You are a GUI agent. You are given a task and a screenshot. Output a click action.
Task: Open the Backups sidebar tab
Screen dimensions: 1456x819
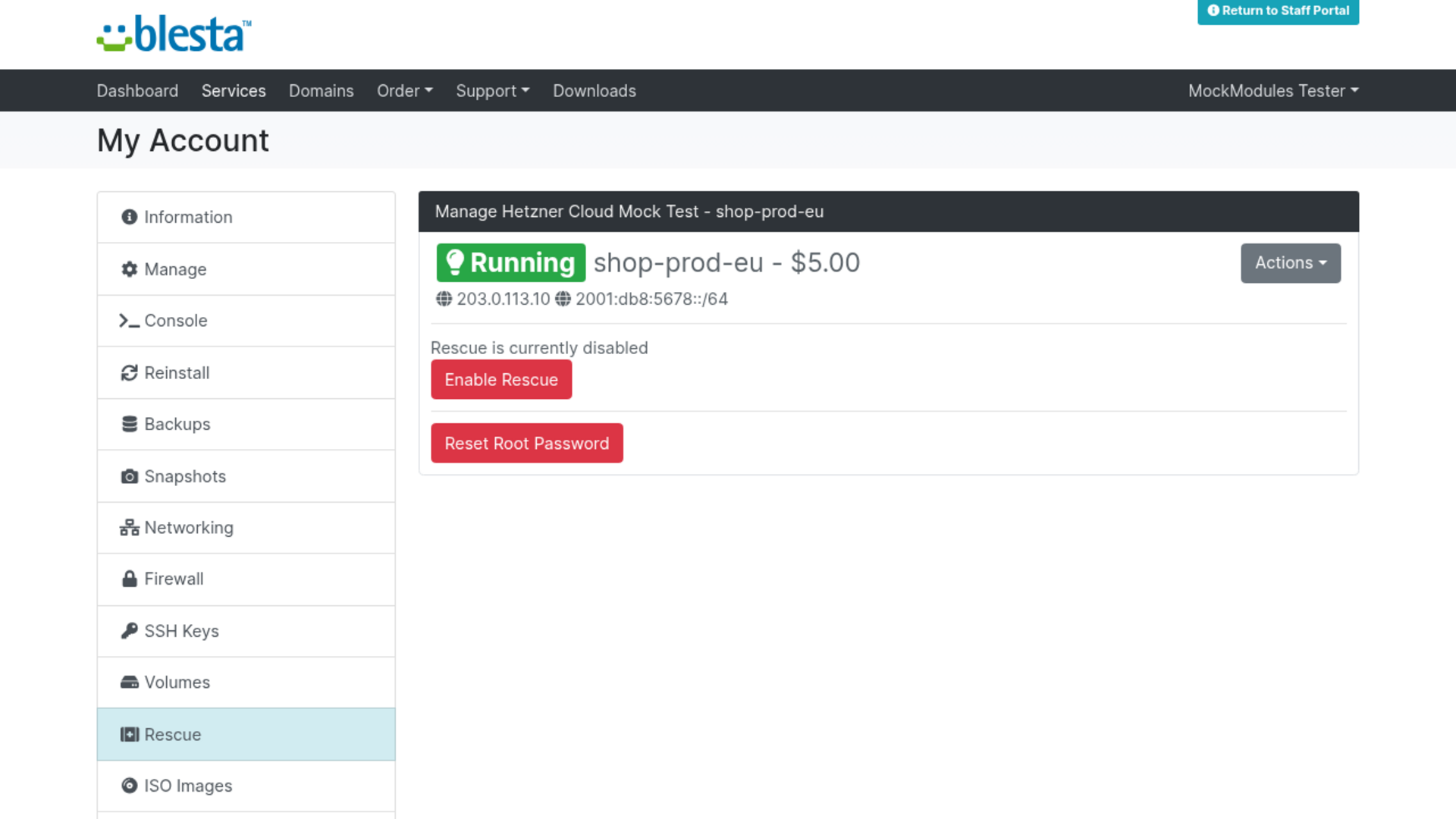click(246, 425)
